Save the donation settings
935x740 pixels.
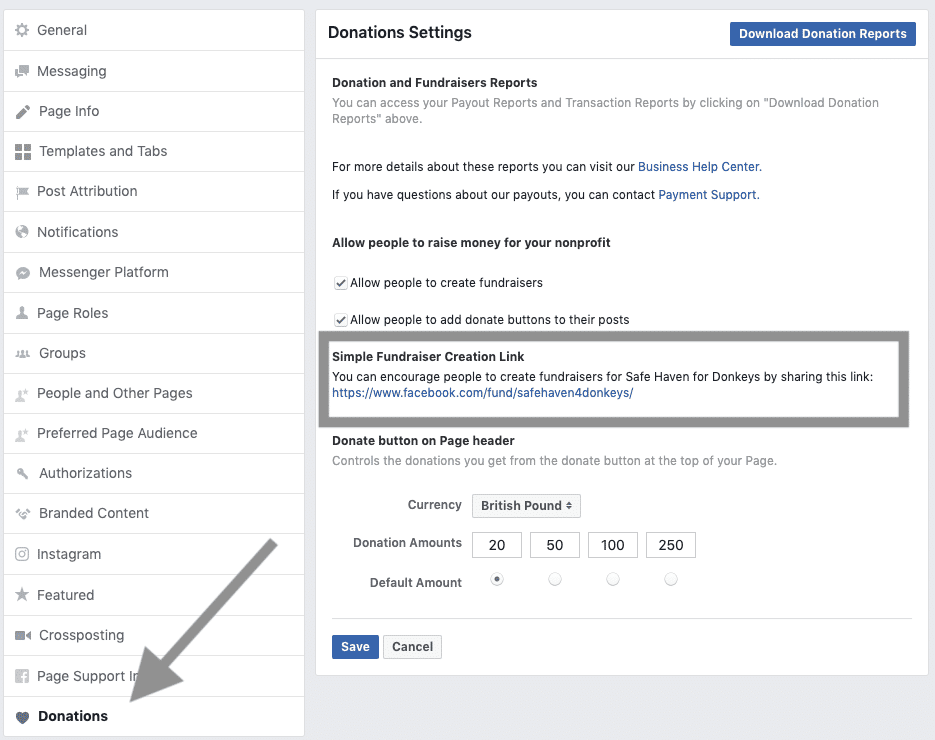(x=355, y=647)
